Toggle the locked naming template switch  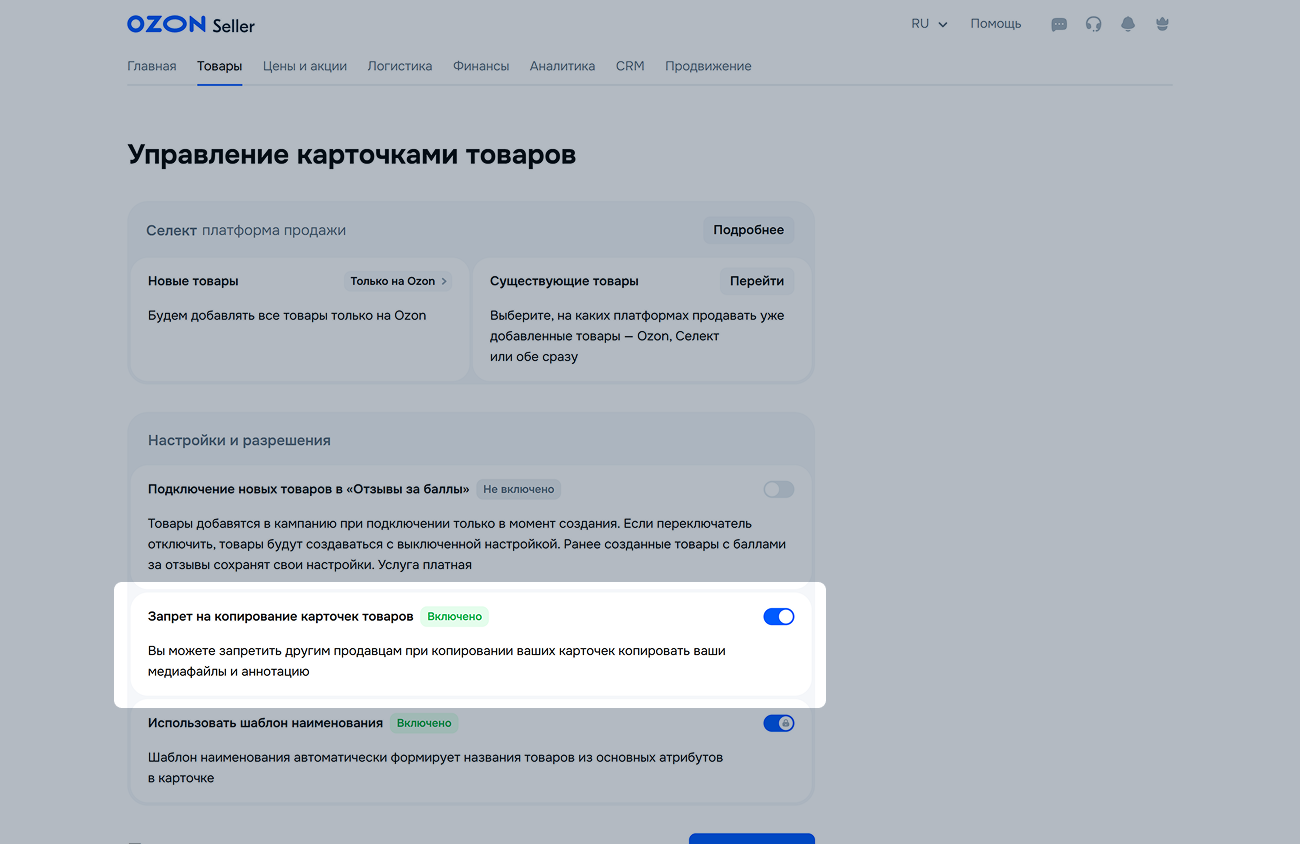click(x=778, y=723)
